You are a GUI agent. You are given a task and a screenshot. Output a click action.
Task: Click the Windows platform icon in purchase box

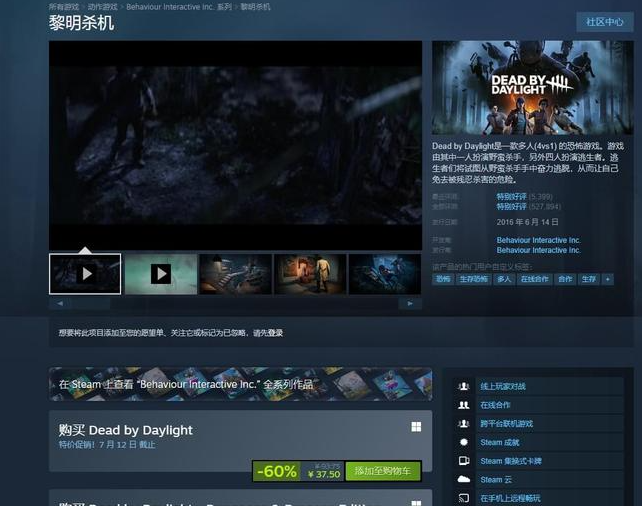[416, 427]
